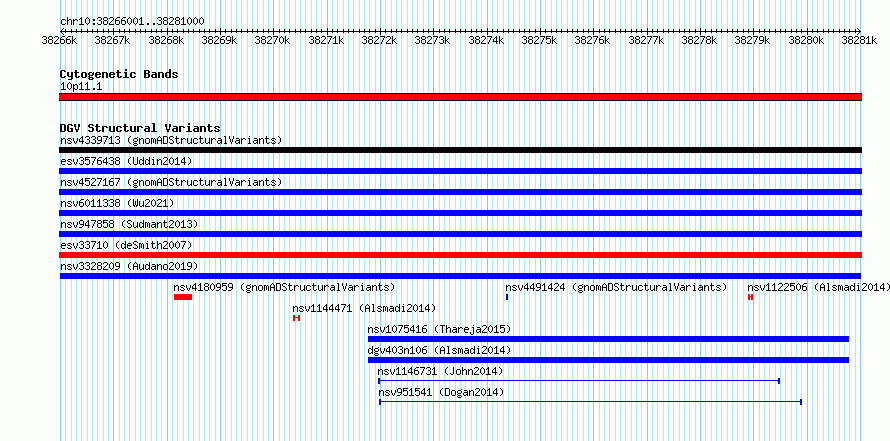The width and height of the screenshot is (890, 441).
Task: Click the red nsv1122506 variant marker
Action: coord(750,297)
